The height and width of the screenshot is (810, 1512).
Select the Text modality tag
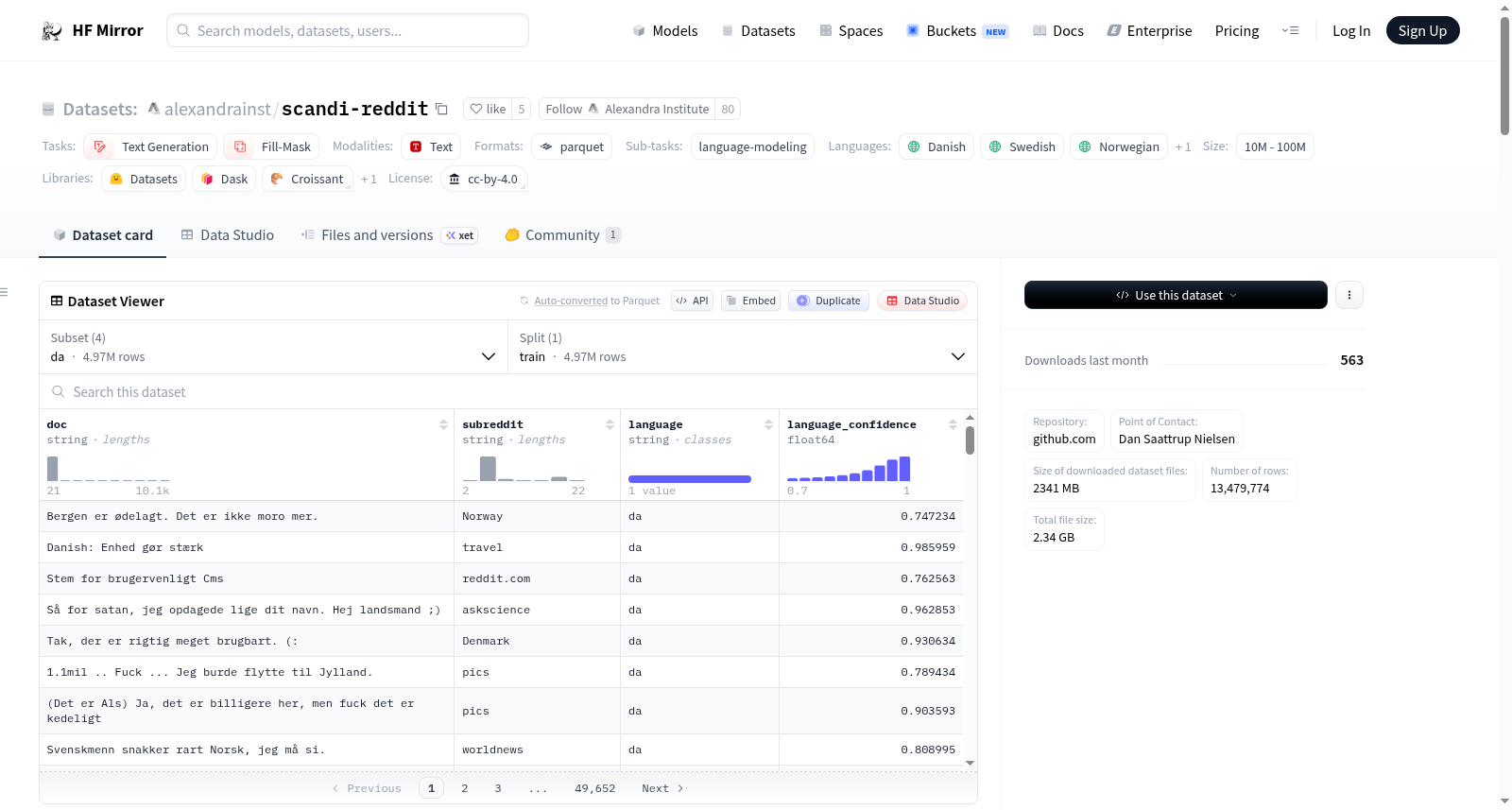431,146
